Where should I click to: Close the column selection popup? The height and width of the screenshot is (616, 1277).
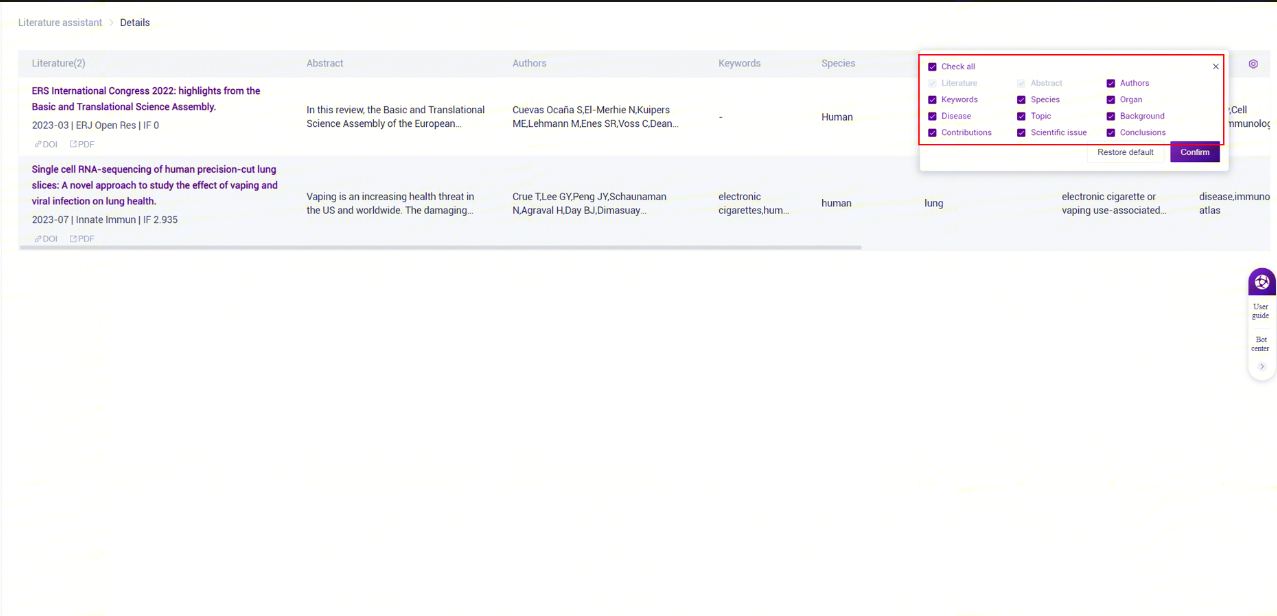[1215, 67]
